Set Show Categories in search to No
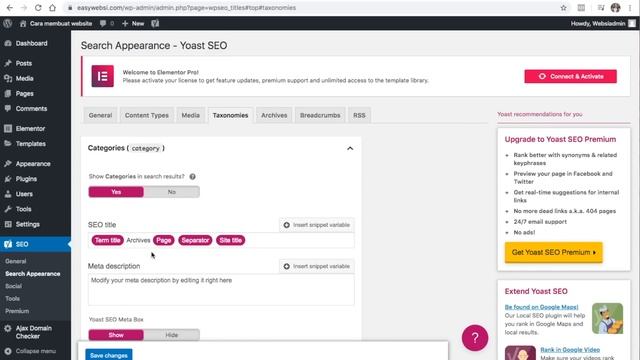The height and width of the screenshot is (360, 640). [172, 192]
